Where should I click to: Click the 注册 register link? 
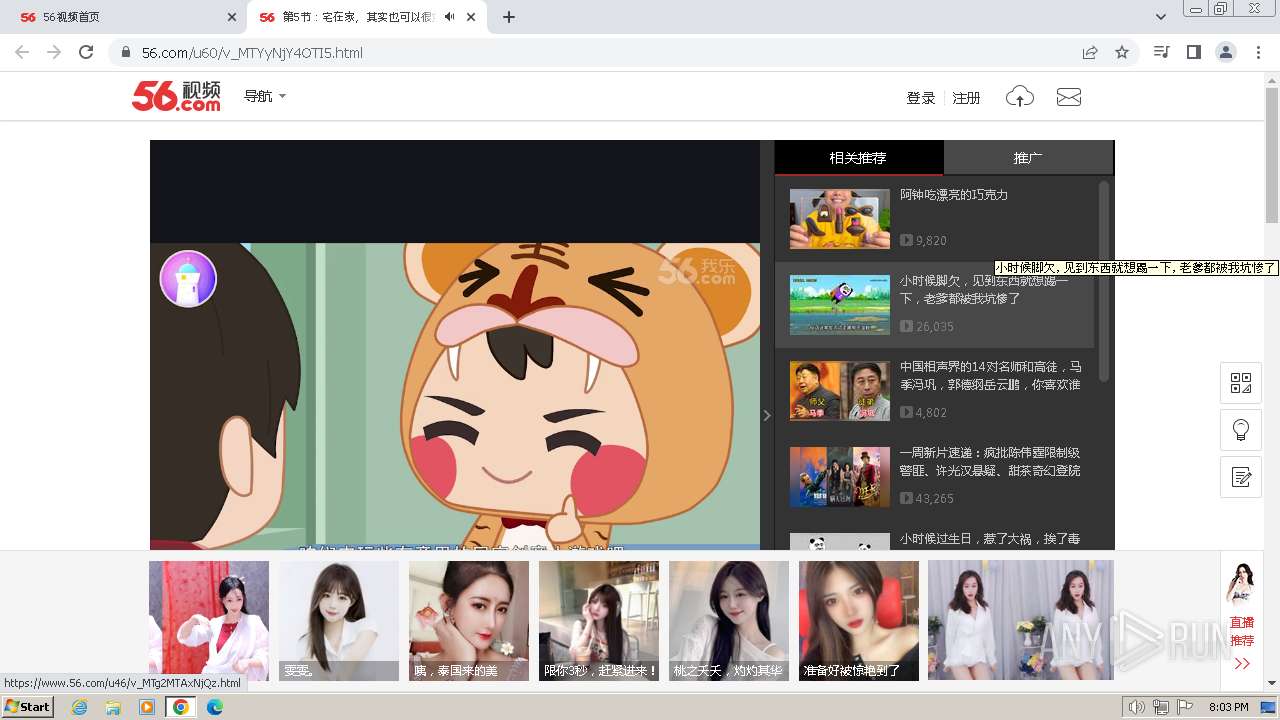tap(966, 98)
